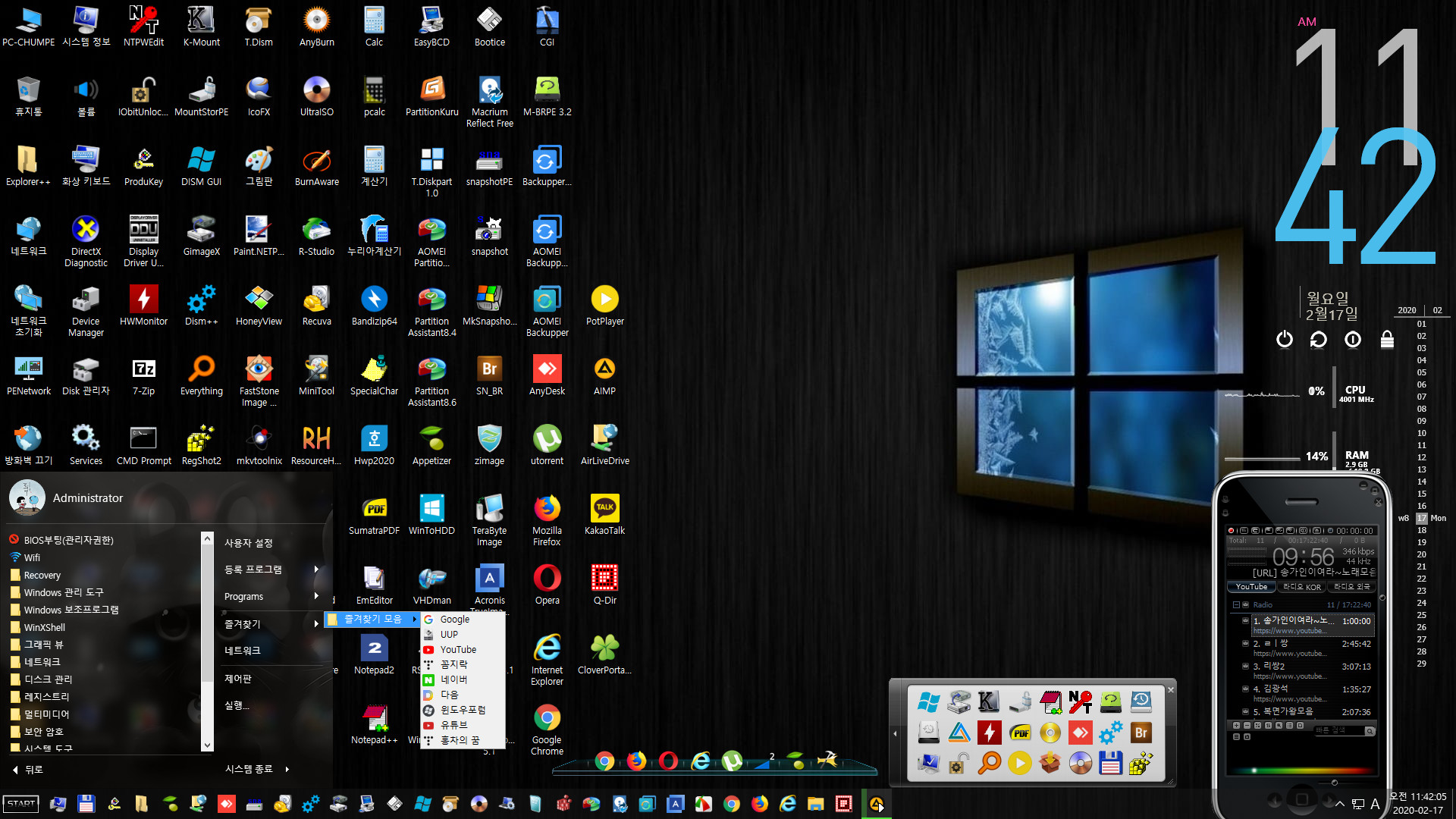The width and height of the screenshot is (1456, 819).
Task: Open AnyDesk desktop icon
Action: tap(547, 375)
